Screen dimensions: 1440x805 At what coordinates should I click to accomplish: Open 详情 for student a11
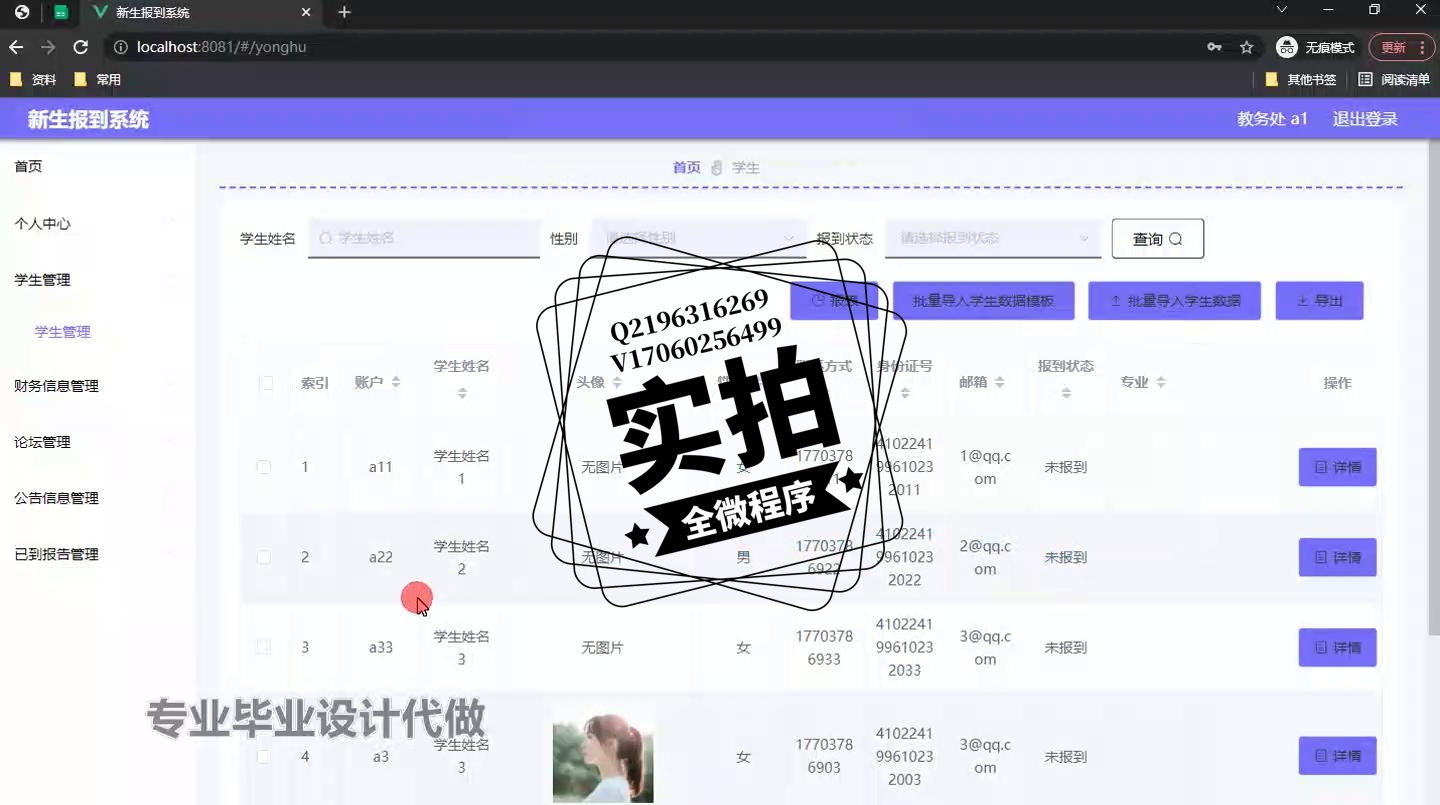coord(1338,467)
